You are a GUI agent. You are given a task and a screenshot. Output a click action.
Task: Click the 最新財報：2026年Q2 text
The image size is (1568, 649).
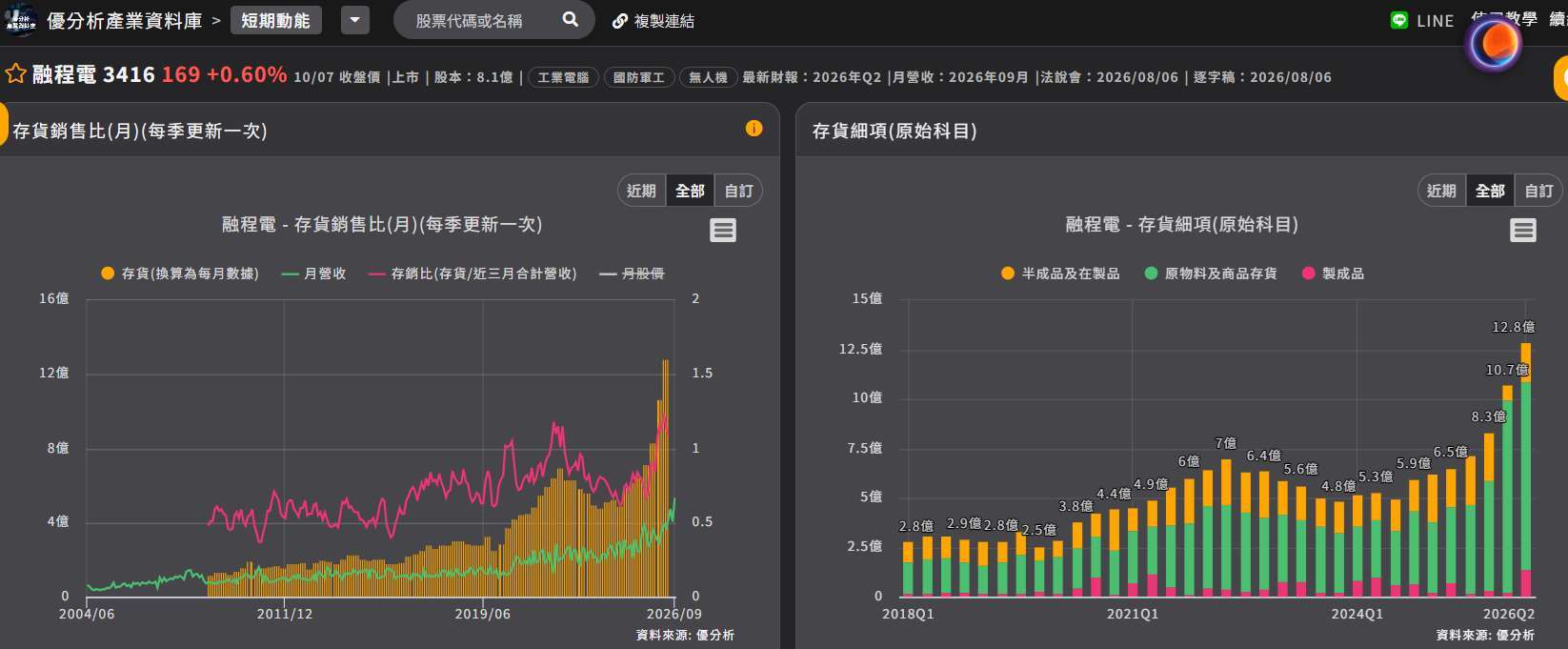(812, 77)
